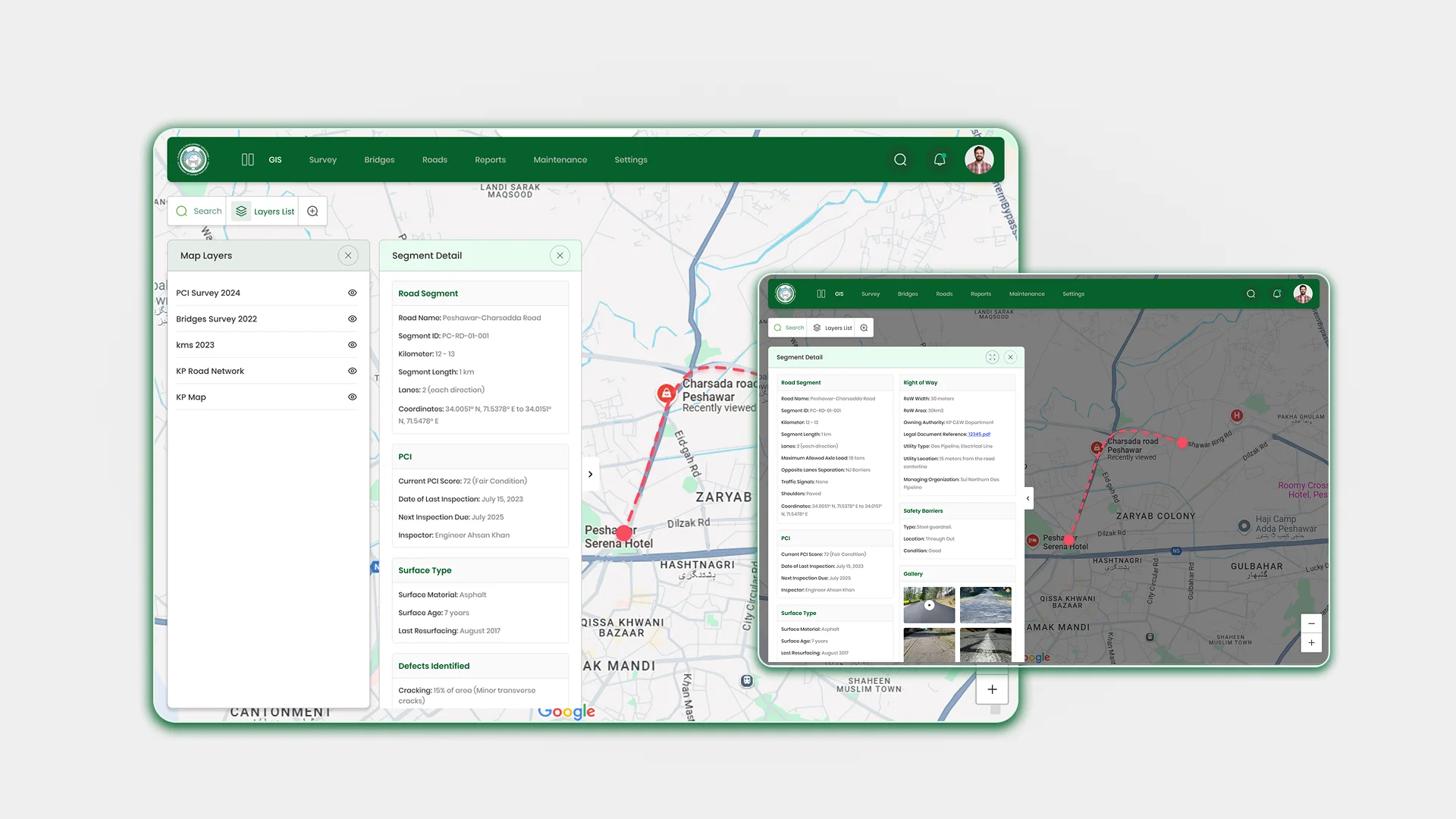
Task: Collapse the detail panel using left chevron, small window
Action: click(x=1028, y=498)
